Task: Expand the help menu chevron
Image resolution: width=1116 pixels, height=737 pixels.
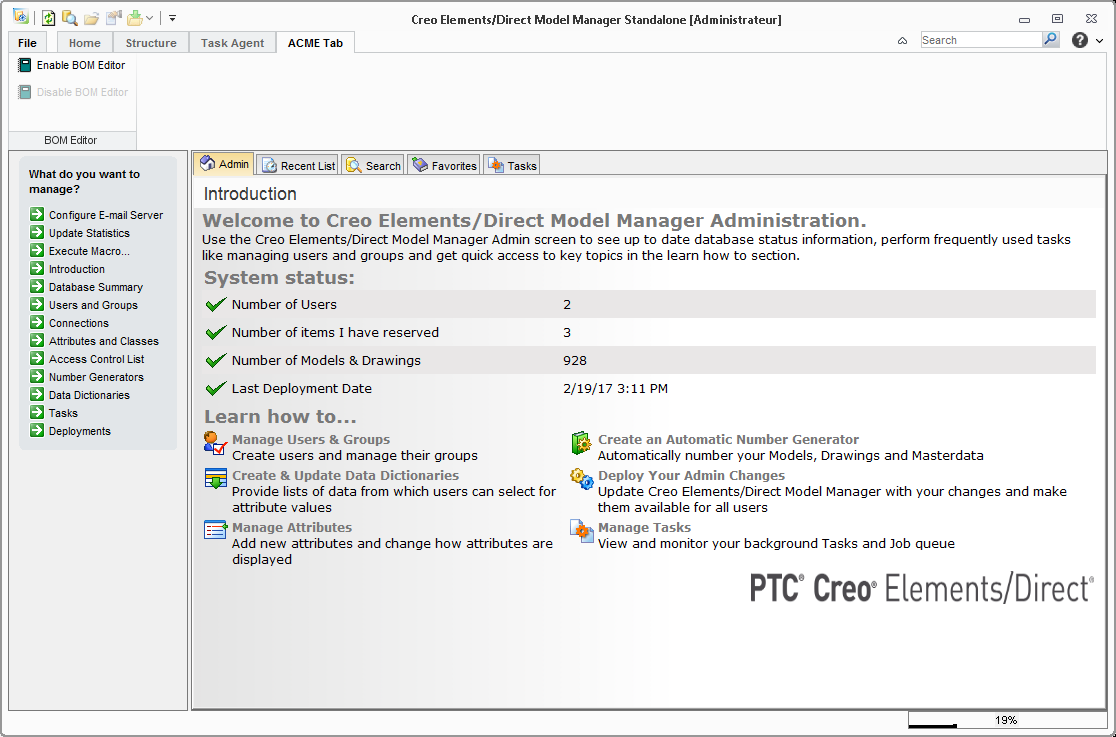Action: [x=1100, y=39]
